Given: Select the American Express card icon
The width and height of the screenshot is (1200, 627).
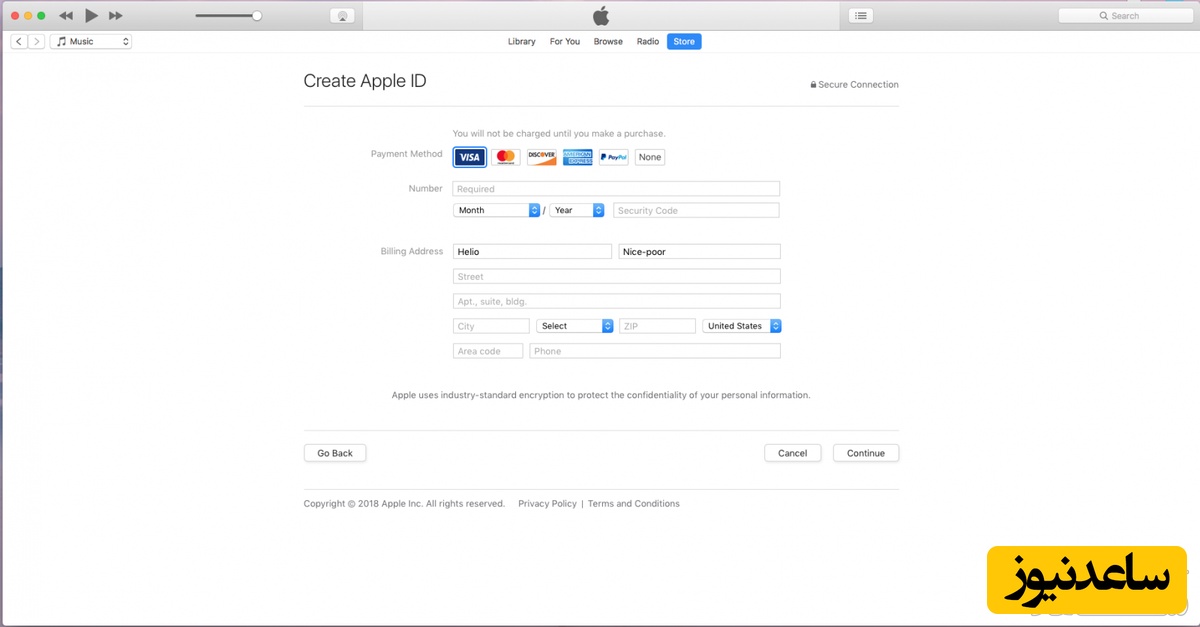Looking at the screenshot, I should (x=577, y=157).
